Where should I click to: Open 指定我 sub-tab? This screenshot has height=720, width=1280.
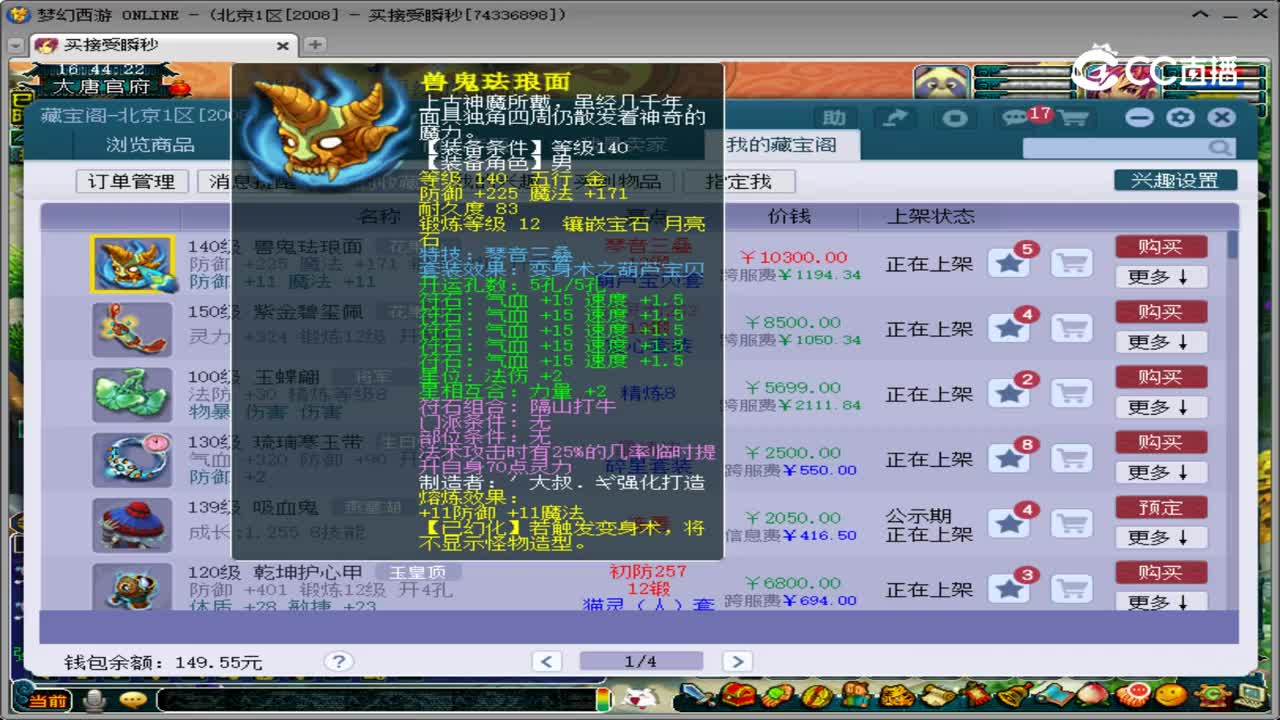tap(738, 182)
